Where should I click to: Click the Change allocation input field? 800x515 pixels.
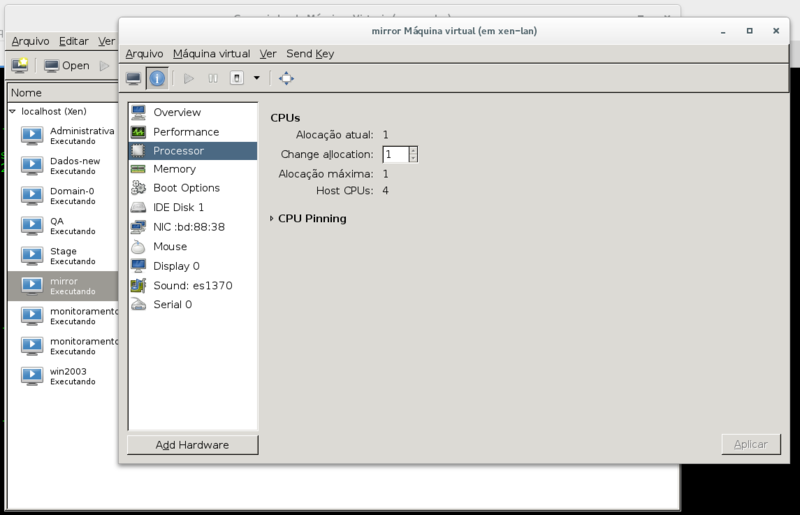coord(396,154)
